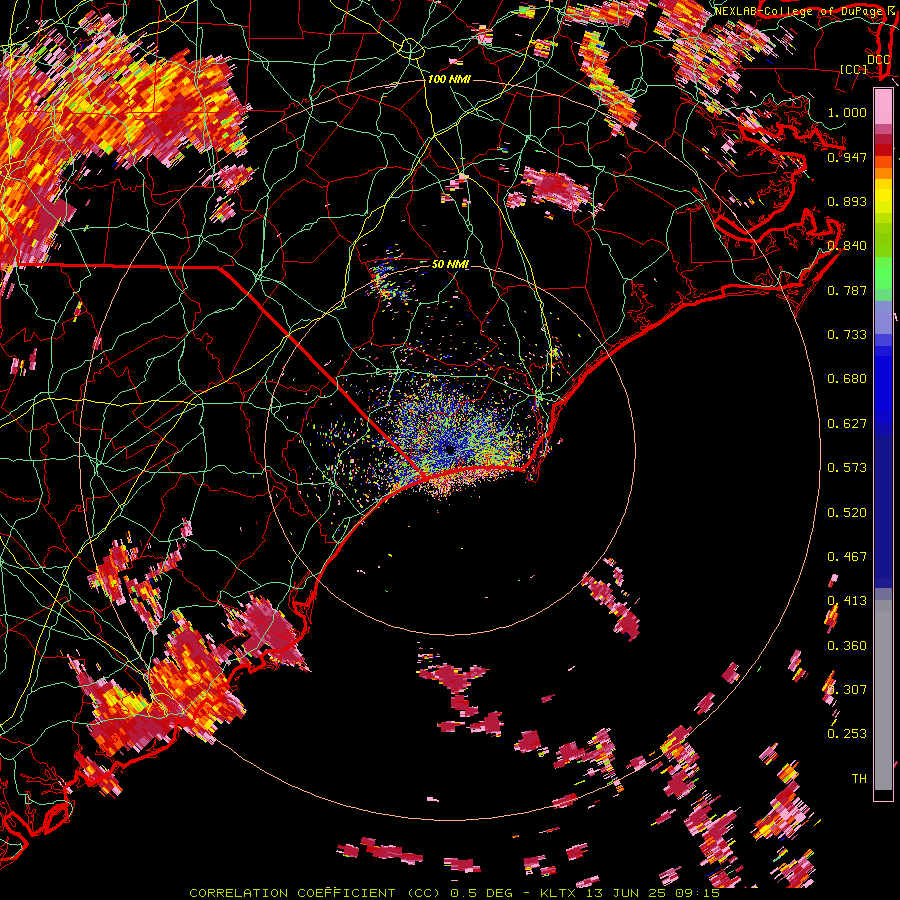The image size is (900, 900).
Task: Click the 0.733 scale value
Action: point(847,335)
